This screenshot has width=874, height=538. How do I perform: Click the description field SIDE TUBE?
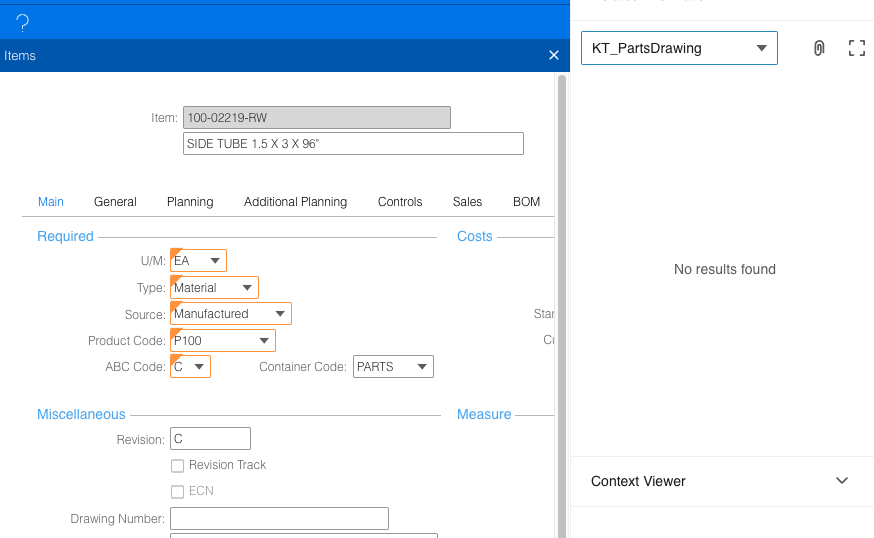tap(353, 144)
